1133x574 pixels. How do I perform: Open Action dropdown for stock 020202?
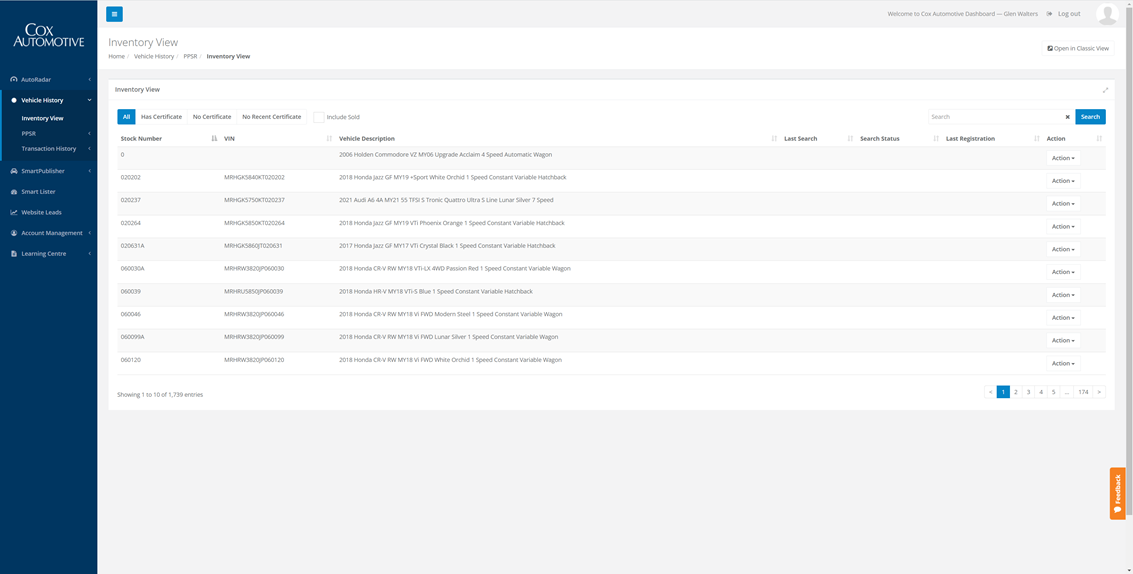[1063, 181]
